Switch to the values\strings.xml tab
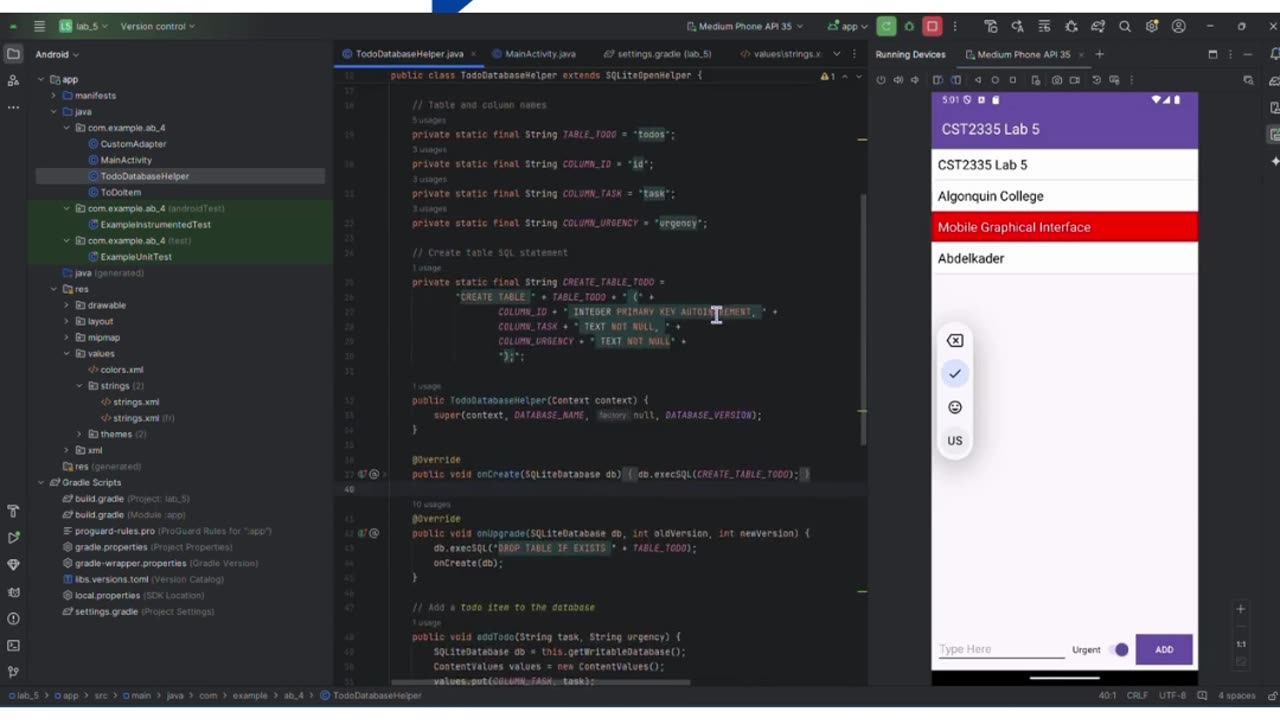 click(x=780, y=54)
